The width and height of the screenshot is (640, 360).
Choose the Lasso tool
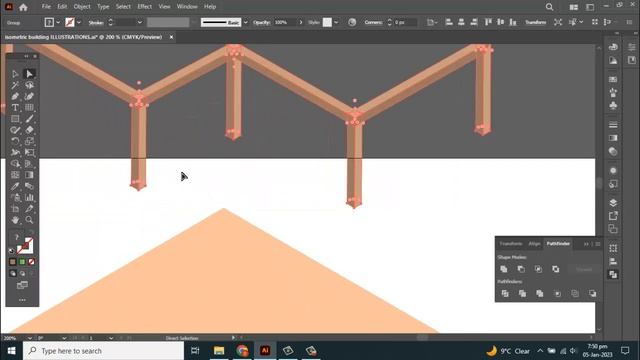point(29,85)
